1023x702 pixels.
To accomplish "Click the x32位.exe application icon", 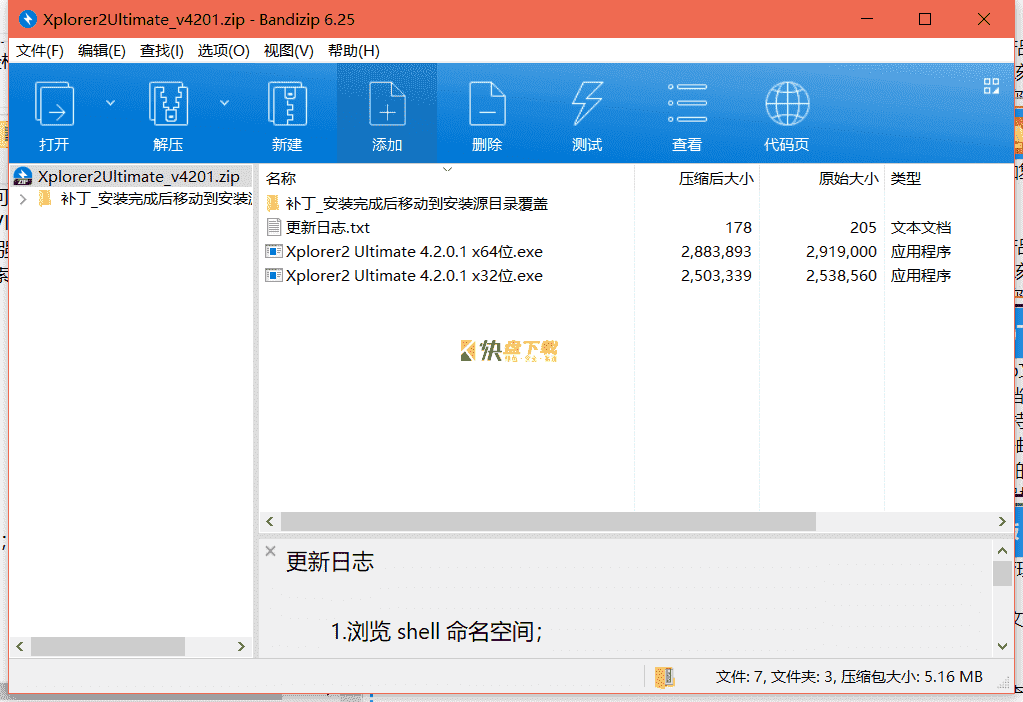I will pyautogui.click(x=273, y=275).
